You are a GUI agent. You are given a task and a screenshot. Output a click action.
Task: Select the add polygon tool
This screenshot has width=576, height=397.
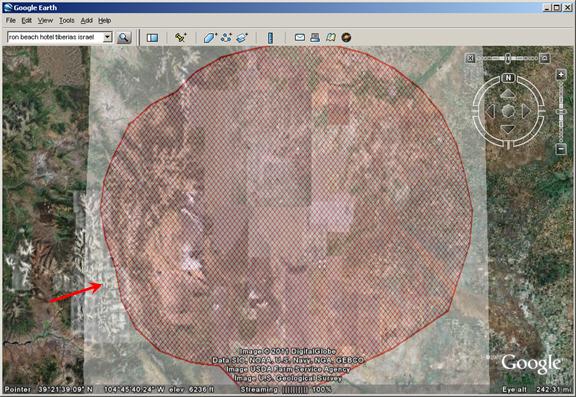[210, 37]
